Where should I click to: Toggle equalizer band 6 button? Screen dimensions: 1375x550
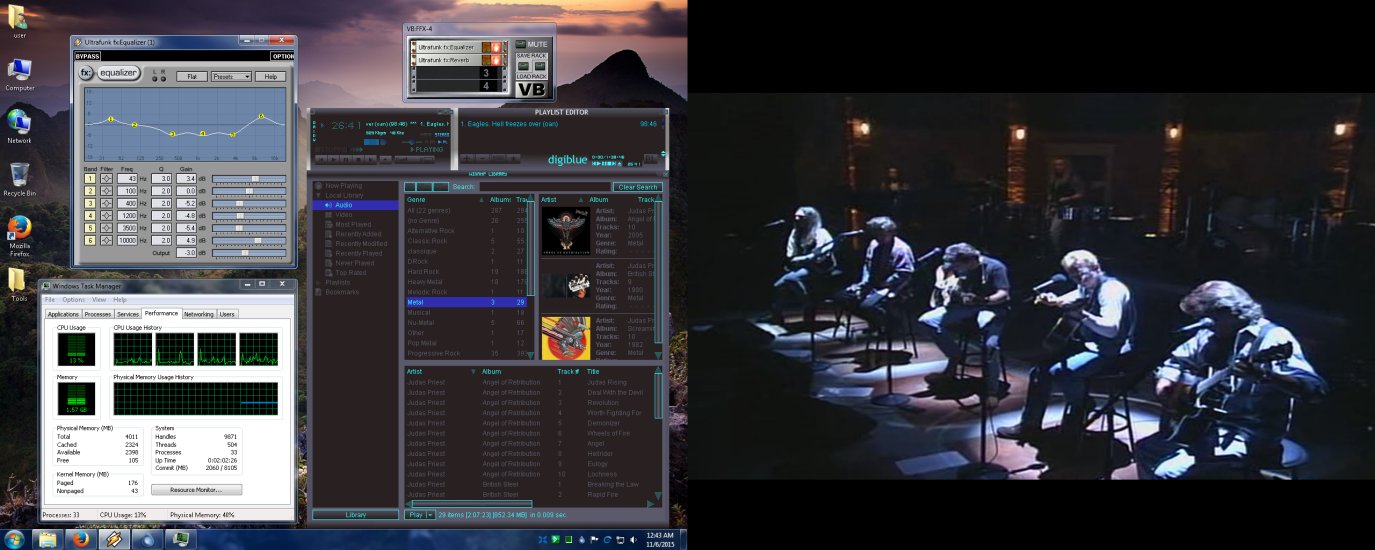89,240
